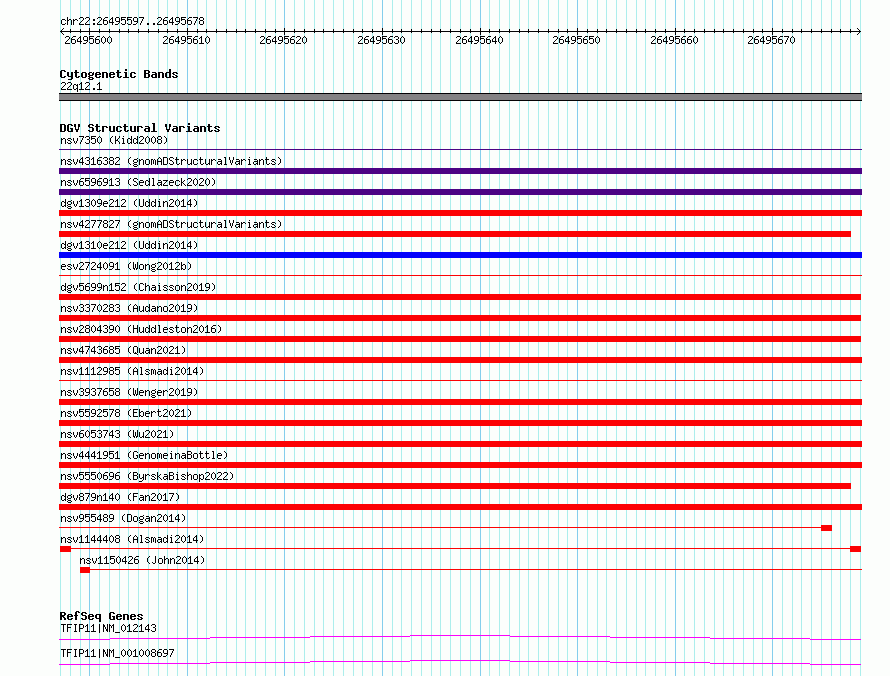Click the red bar under nsv2804390
This screenshot has width=890, height=676.
coord(460,339)
